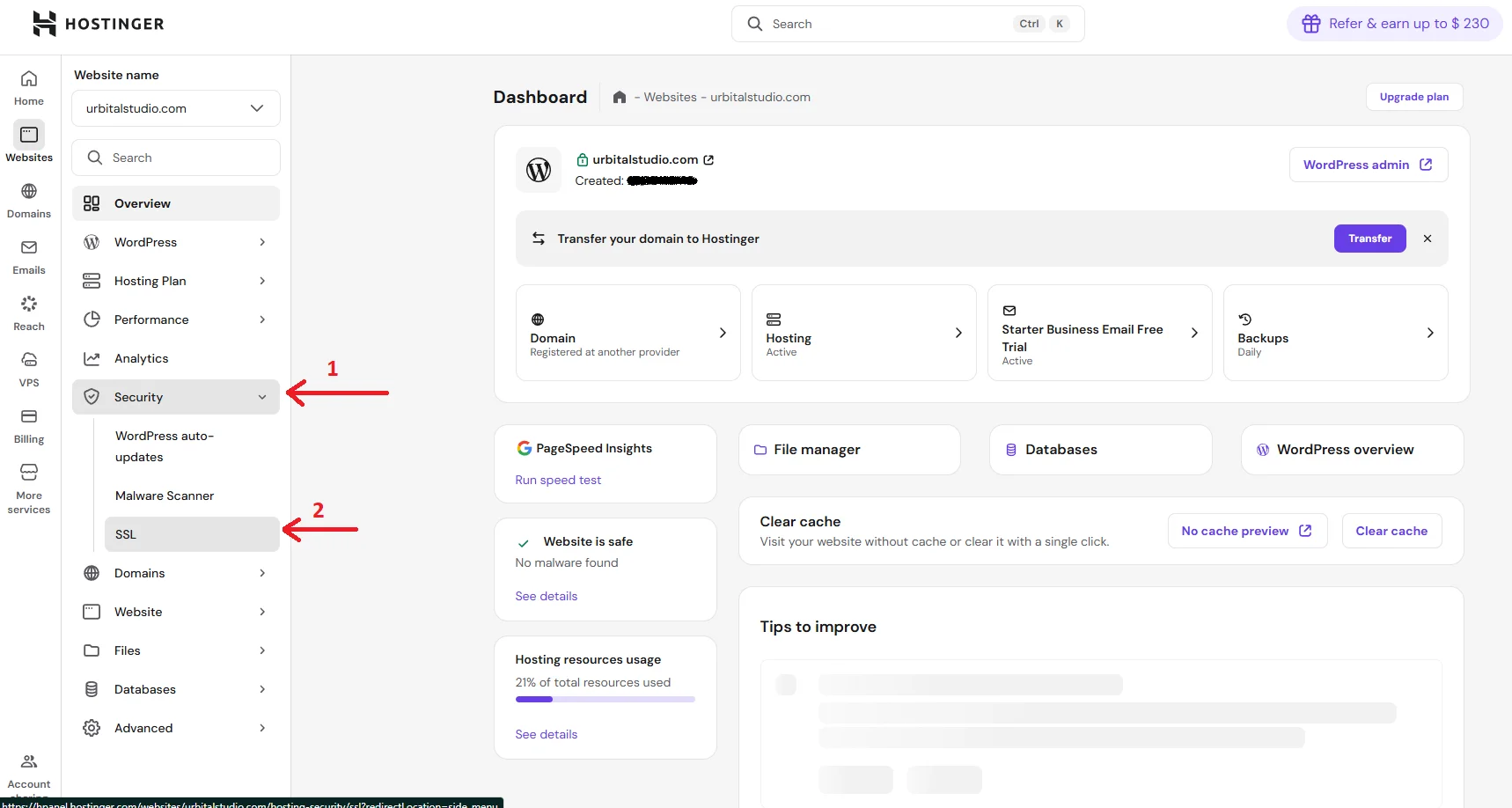Select the Domains icon in sidebar

coord(29,199)
